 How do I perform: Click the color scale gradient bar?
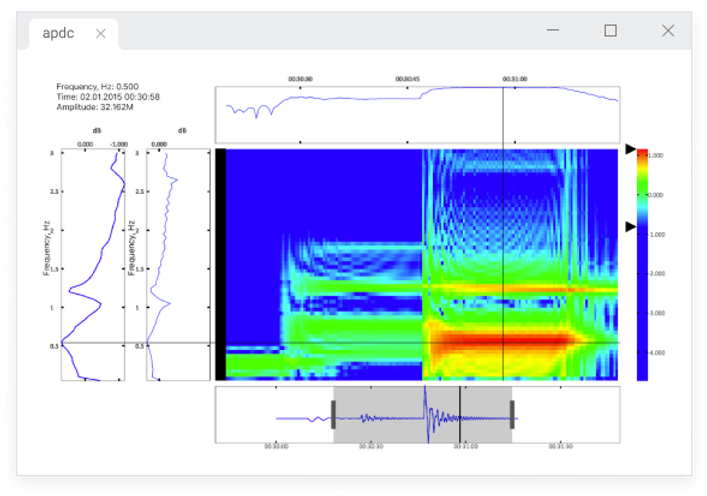point(642,265)
